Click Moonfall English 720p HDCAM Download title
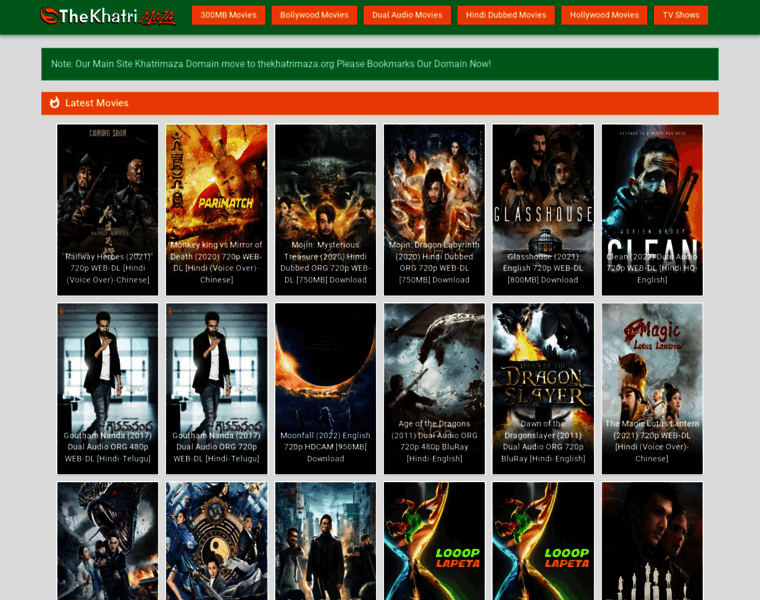 click(x=325, y=447)
